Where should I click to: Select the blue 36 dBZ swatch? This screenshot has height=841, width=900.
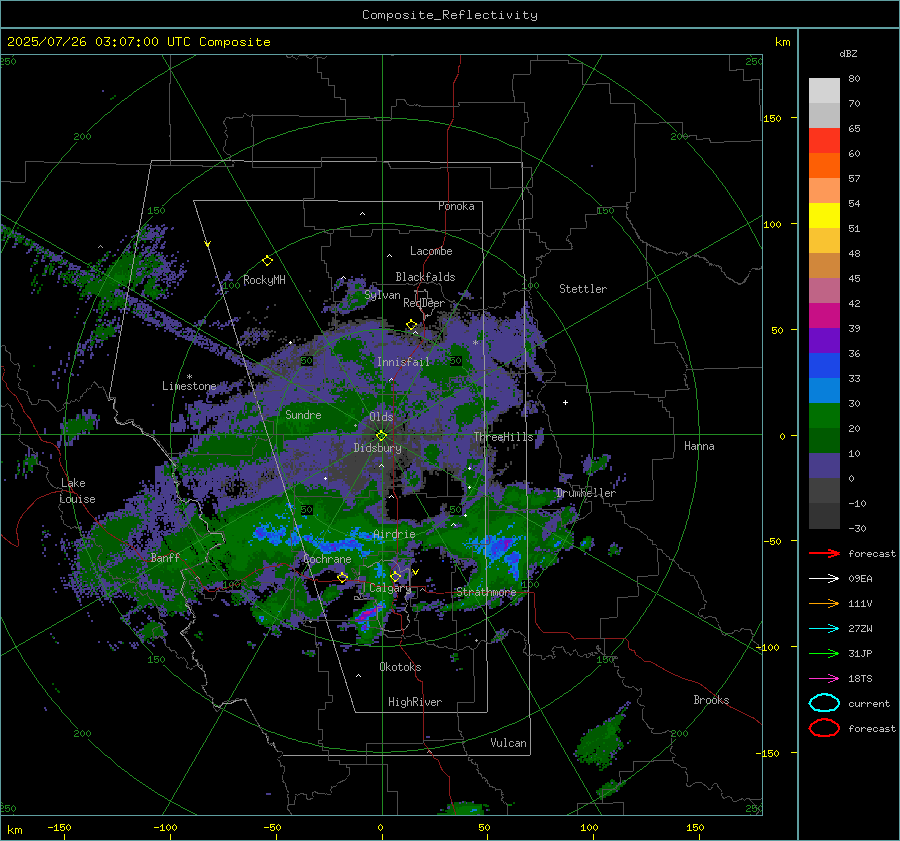[824, 365]
